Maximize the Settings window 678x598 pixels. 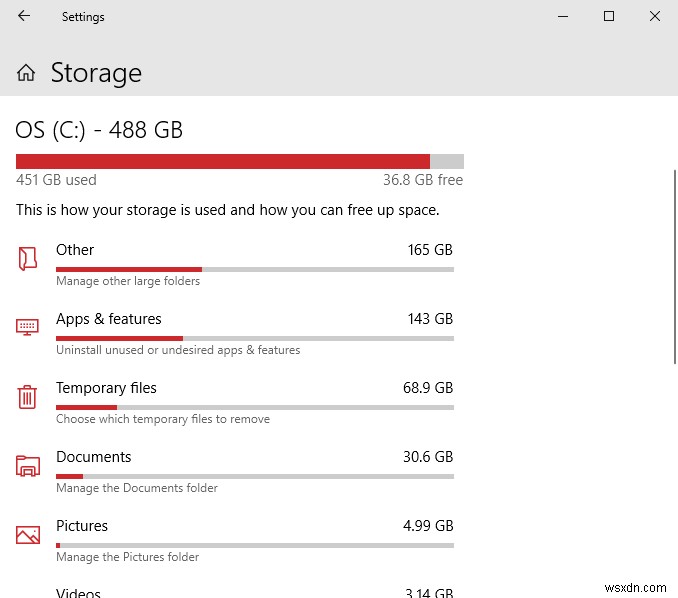click(x=609, y=16)
